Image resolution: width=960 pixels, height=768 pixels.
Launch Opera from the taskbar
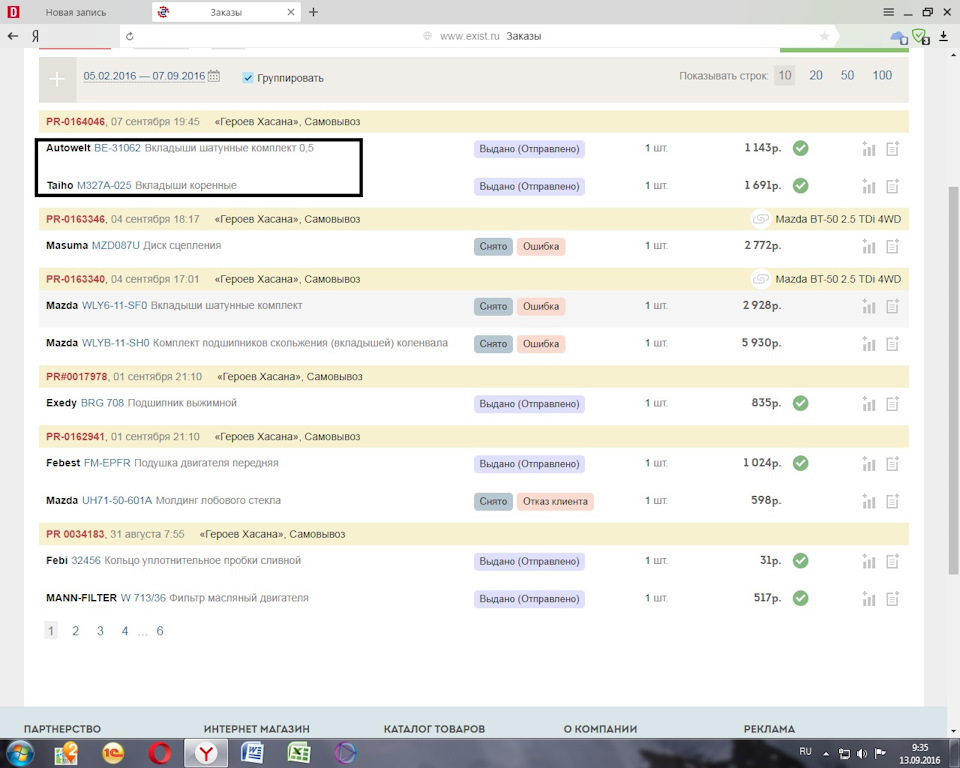coord(160,753)
